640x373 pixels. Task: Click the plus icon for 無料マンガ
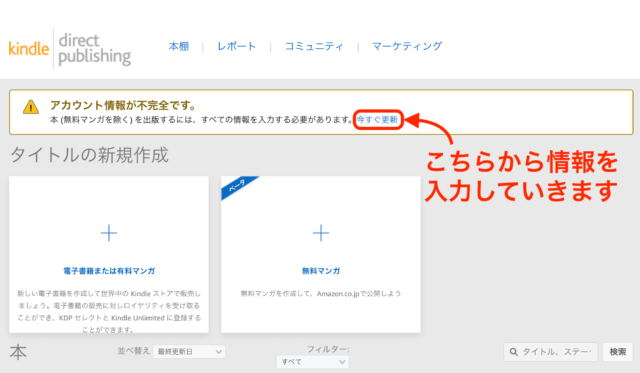pos(321,233)
